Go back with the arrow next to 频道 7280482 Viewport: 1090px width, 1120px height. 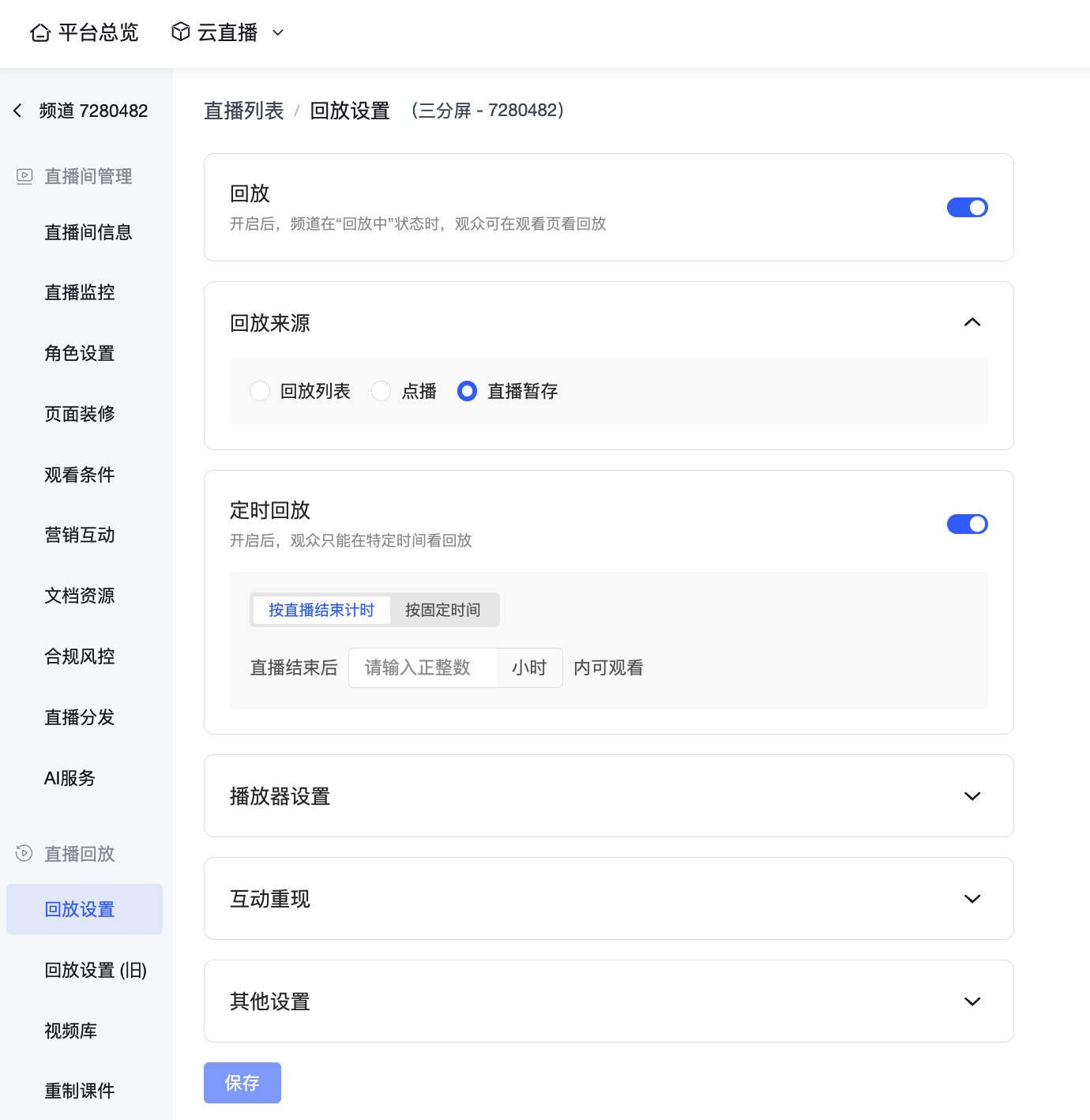[17, 111]
